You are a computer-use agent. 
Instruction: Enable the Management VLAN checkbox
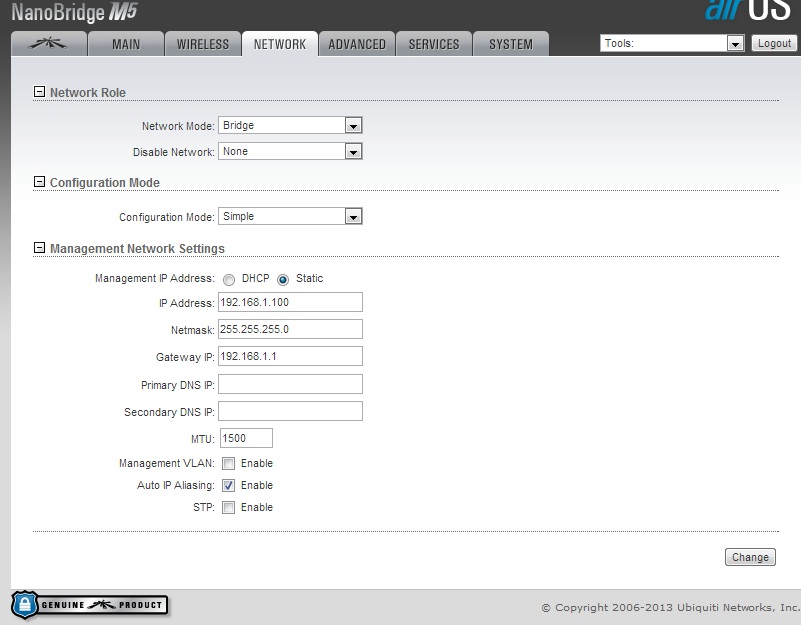pos(228,464)
